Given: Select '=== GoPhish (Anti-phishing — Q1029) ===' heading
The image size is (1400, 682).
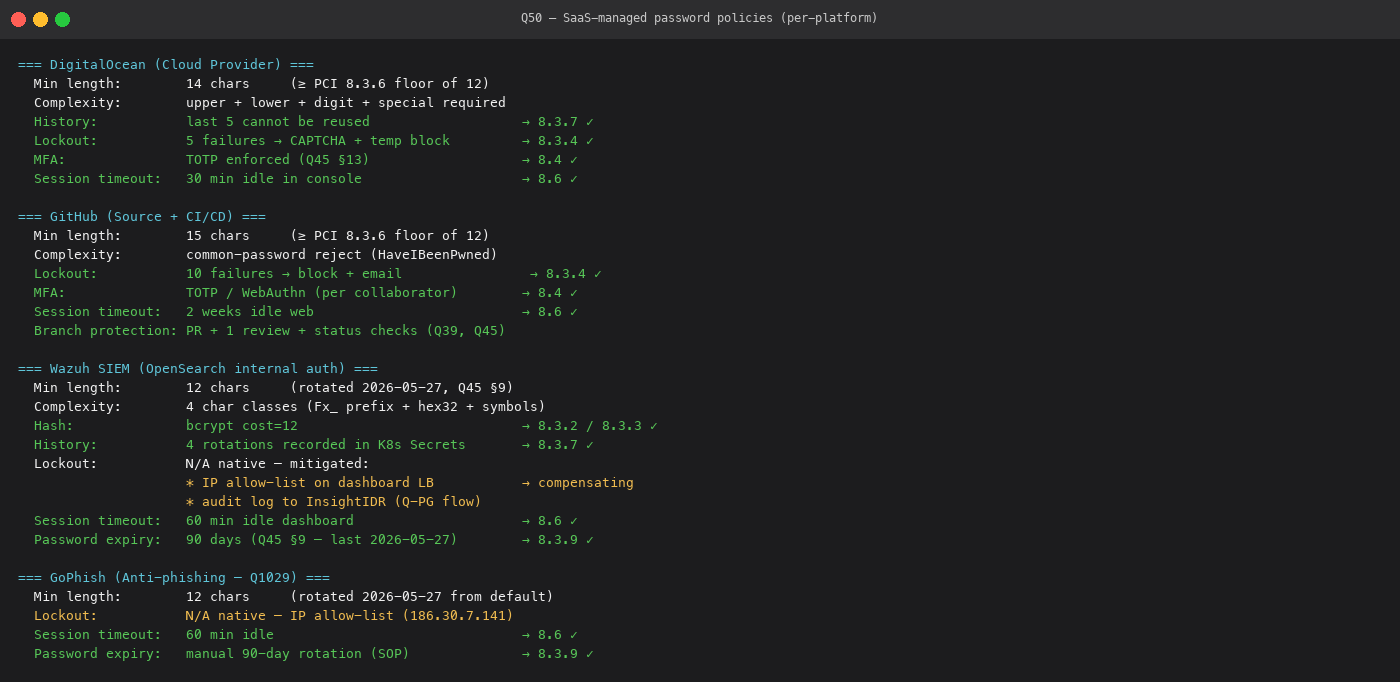Looking at the screenshot, I should pyautogui.click(x=174, y=577).
